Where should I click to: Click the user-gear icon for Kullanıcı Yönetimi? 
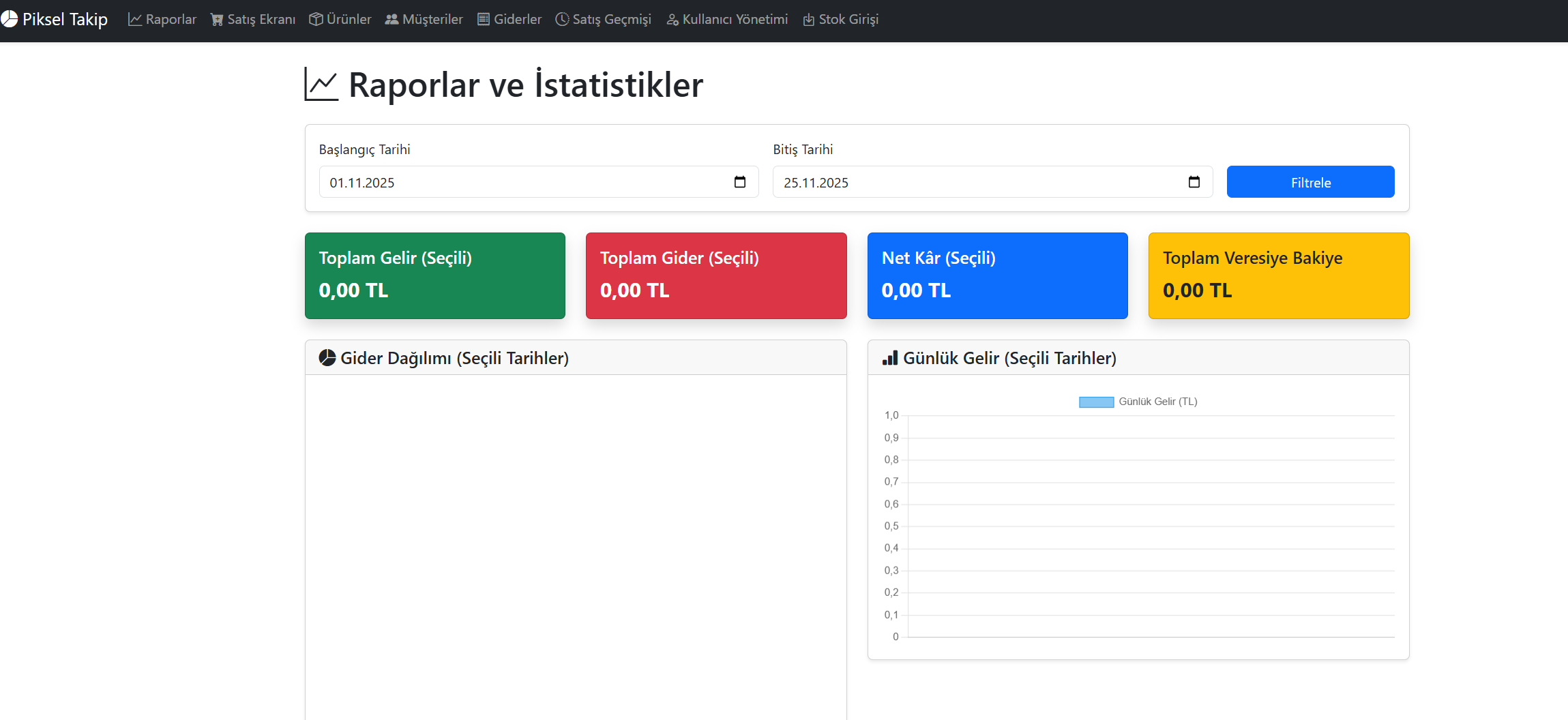point(672,19)
